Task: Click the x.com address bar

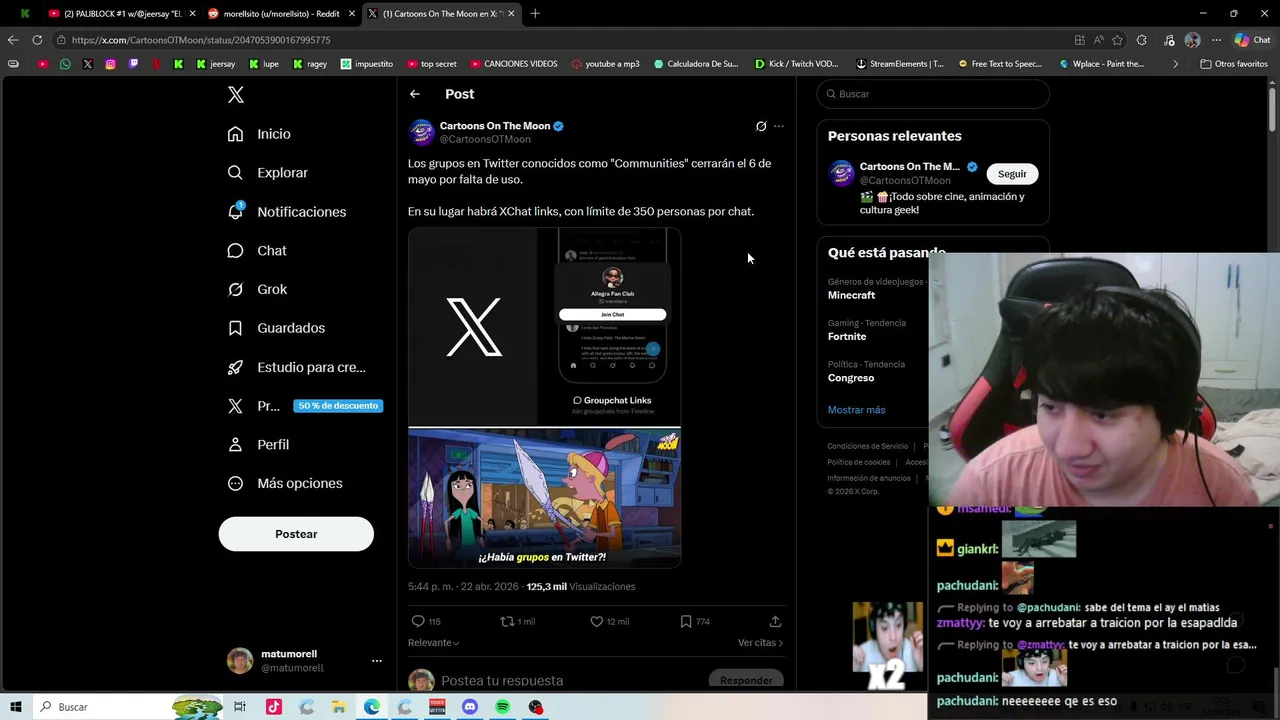Action: point(560,40)
